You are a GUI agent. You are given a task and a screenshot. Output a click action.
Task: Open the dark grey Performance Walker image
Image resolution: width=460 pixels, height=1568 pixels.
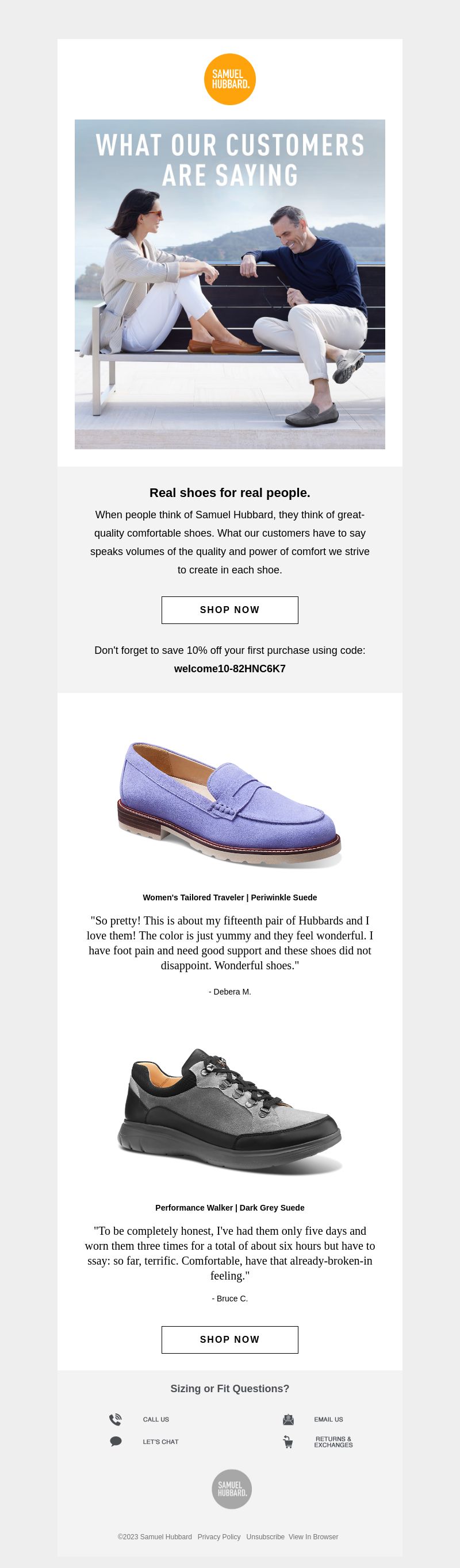[x=229, y=1110]
